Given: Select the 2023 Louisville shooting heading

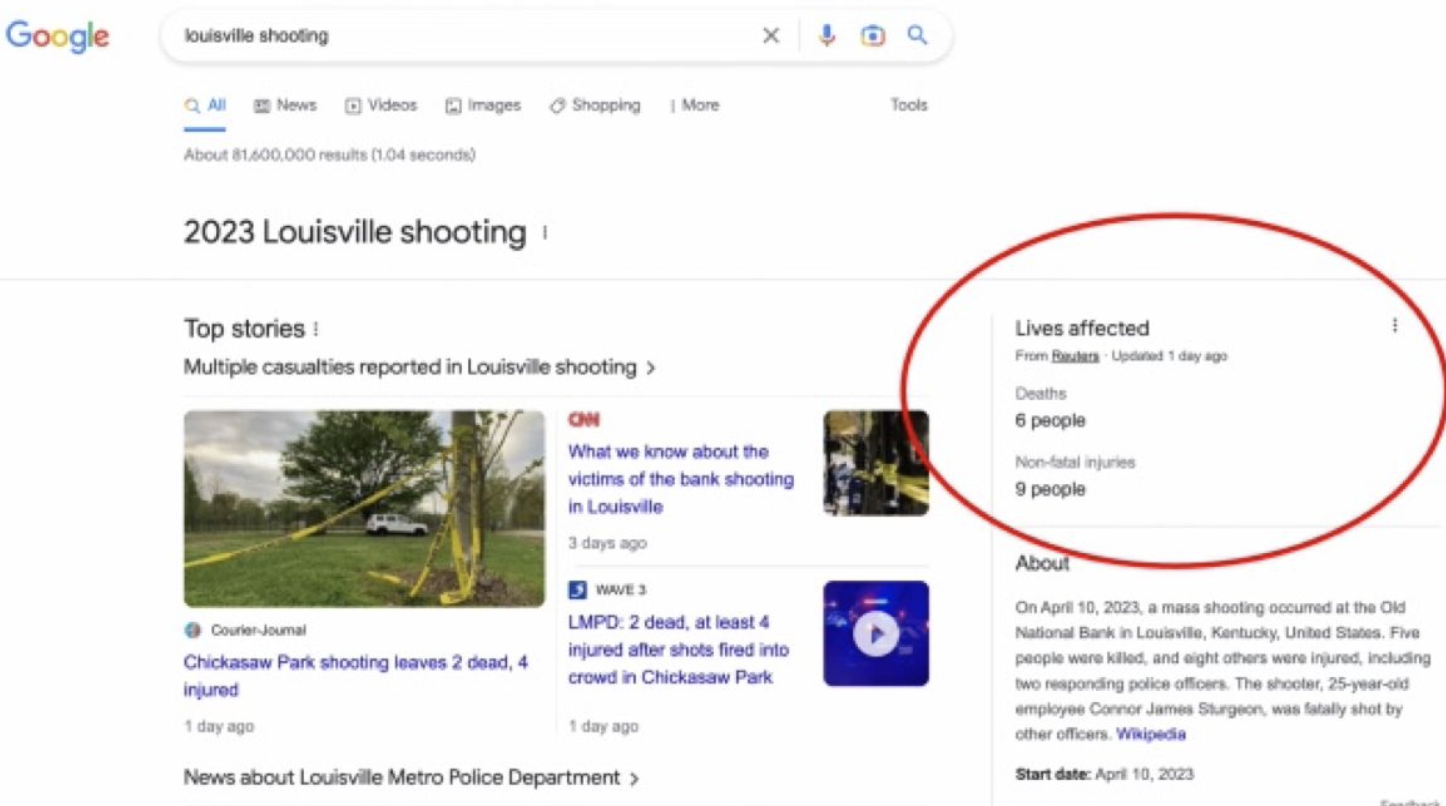Looking at the screenshot, I should 355,232.
